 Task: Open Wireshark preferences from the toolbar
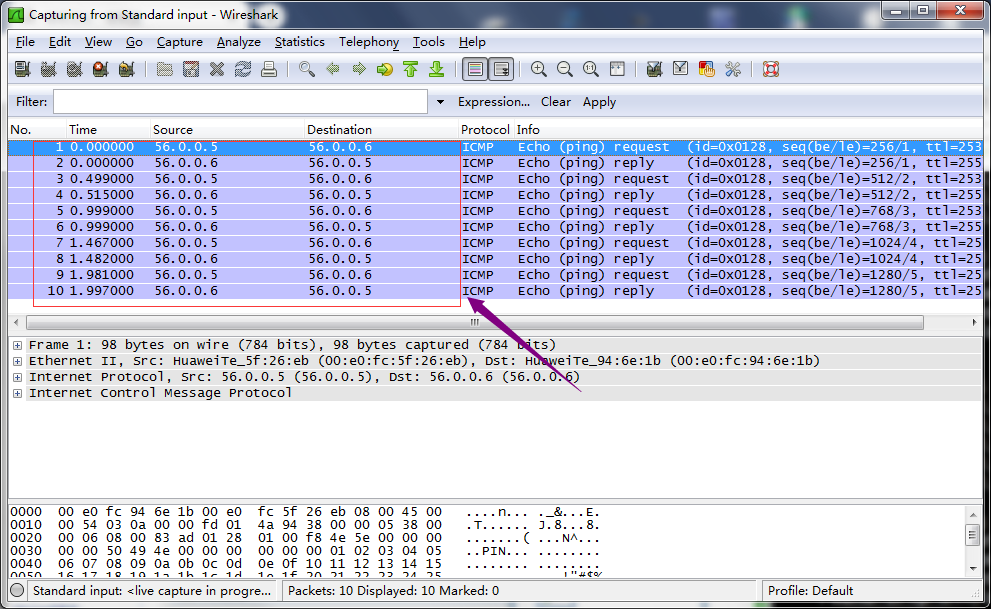(x=733, y=69)
